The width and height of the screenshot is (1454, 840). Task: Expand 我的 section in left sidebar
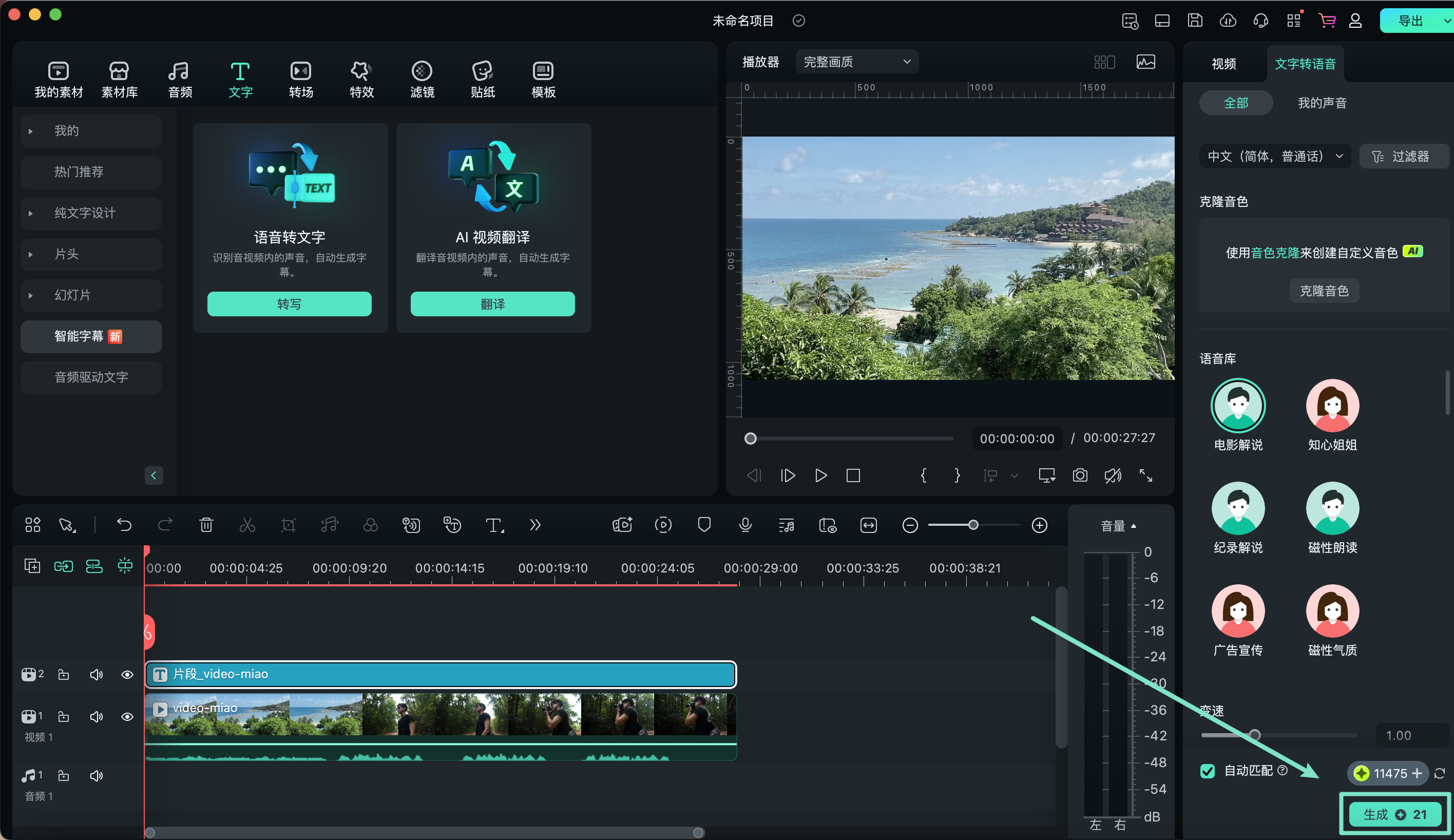coord(31,130)
